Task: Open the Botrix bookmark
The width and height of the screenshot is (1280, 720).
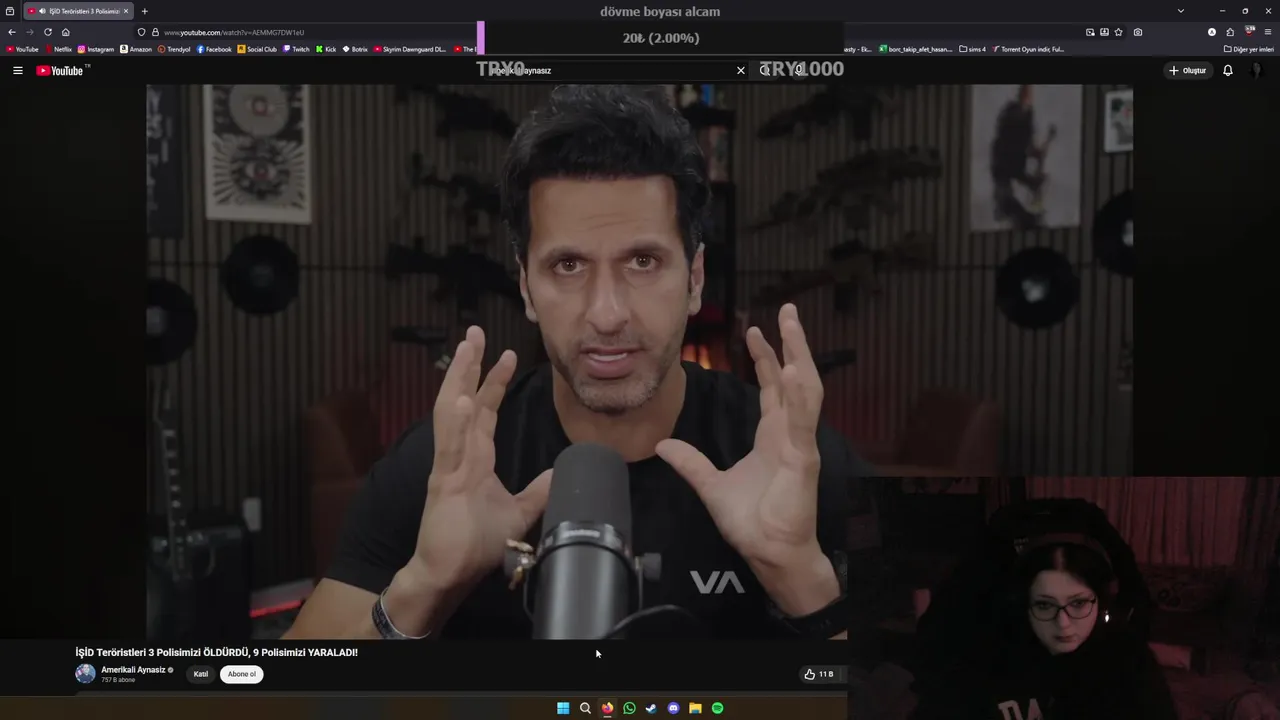Action: point(355,49)
